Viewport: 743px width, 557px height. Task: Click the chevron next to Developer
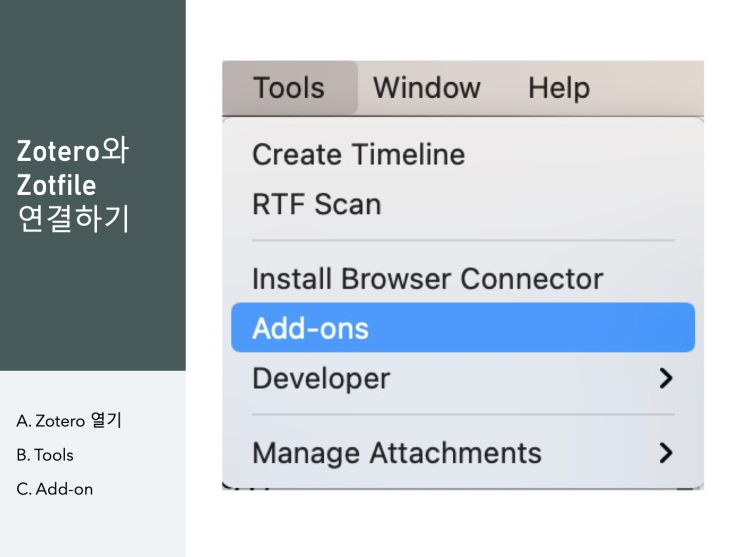[x=666, y=378]
